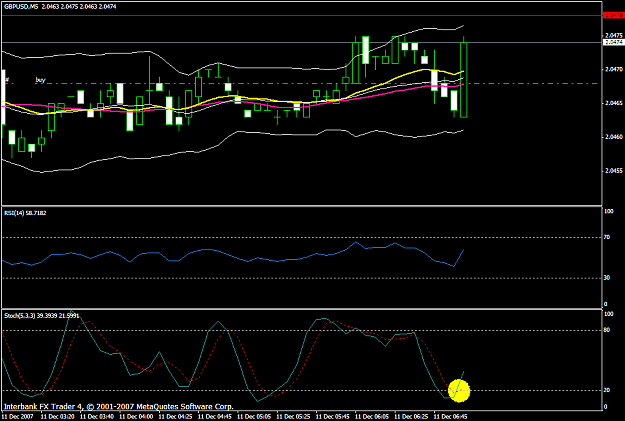Click the white 2.0474 current price box
Viewport: 625px width, 421px height.
click(x=614, y=42)
